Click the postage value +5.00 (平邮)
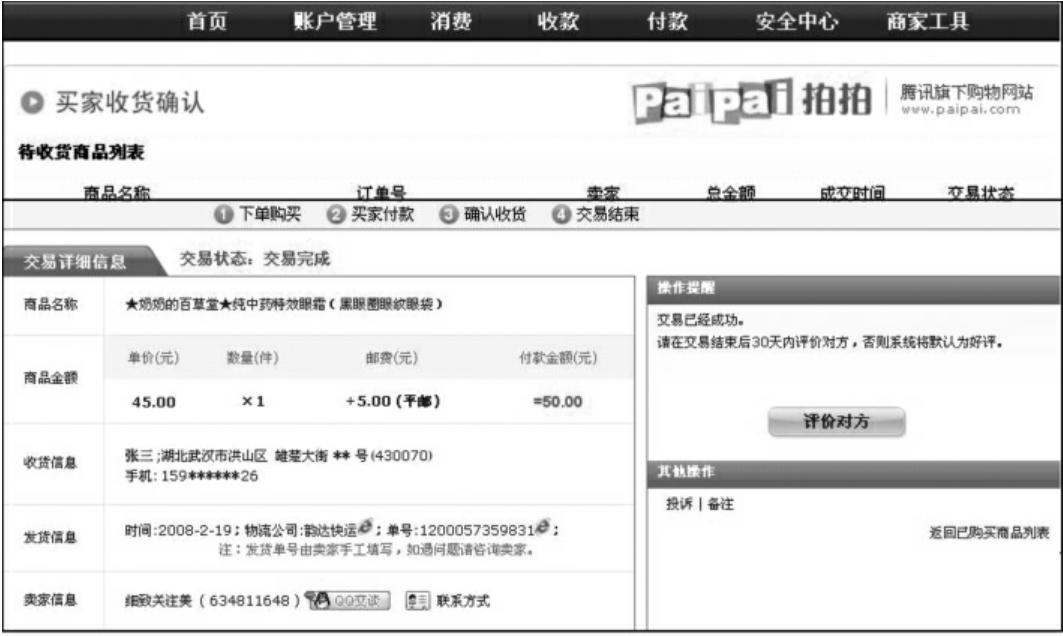Image resolution: width=1063 pixels, height=636 pixels. coord(393,401)
